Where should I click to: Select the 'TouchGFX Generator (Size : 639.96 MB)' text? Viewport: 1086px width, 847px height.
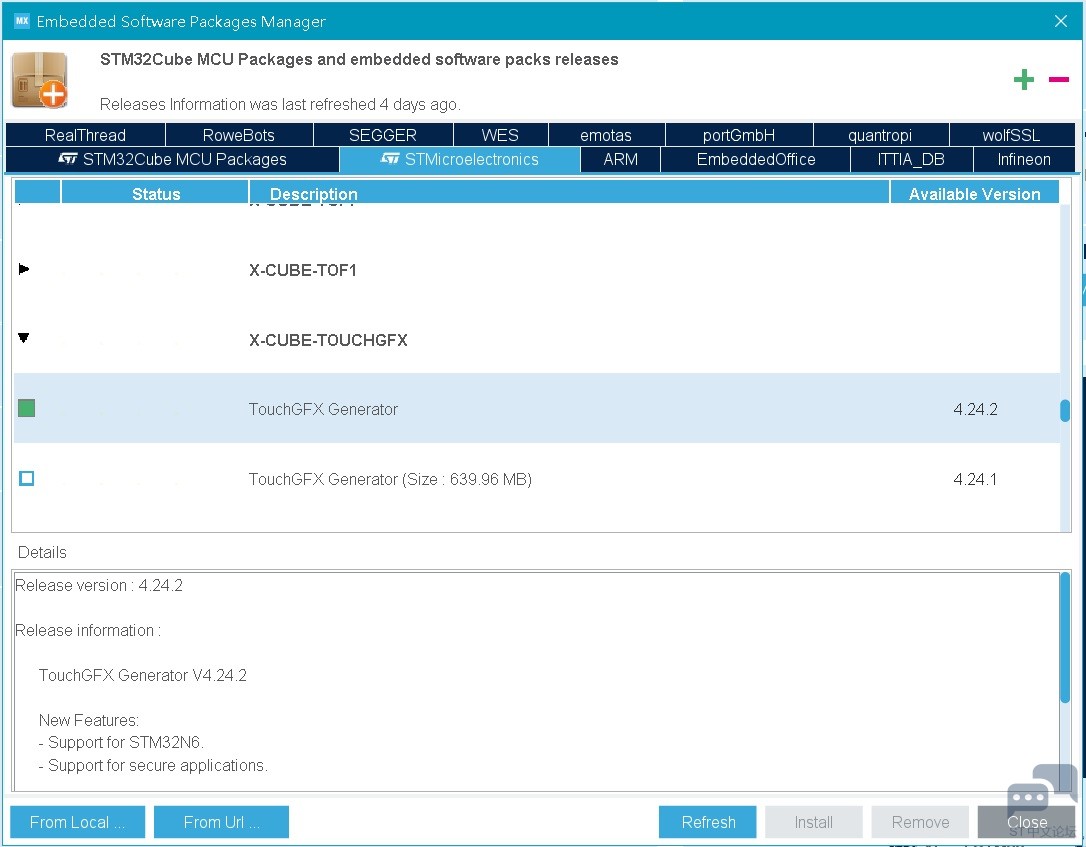pyautogui.click(x=390, y=479)
